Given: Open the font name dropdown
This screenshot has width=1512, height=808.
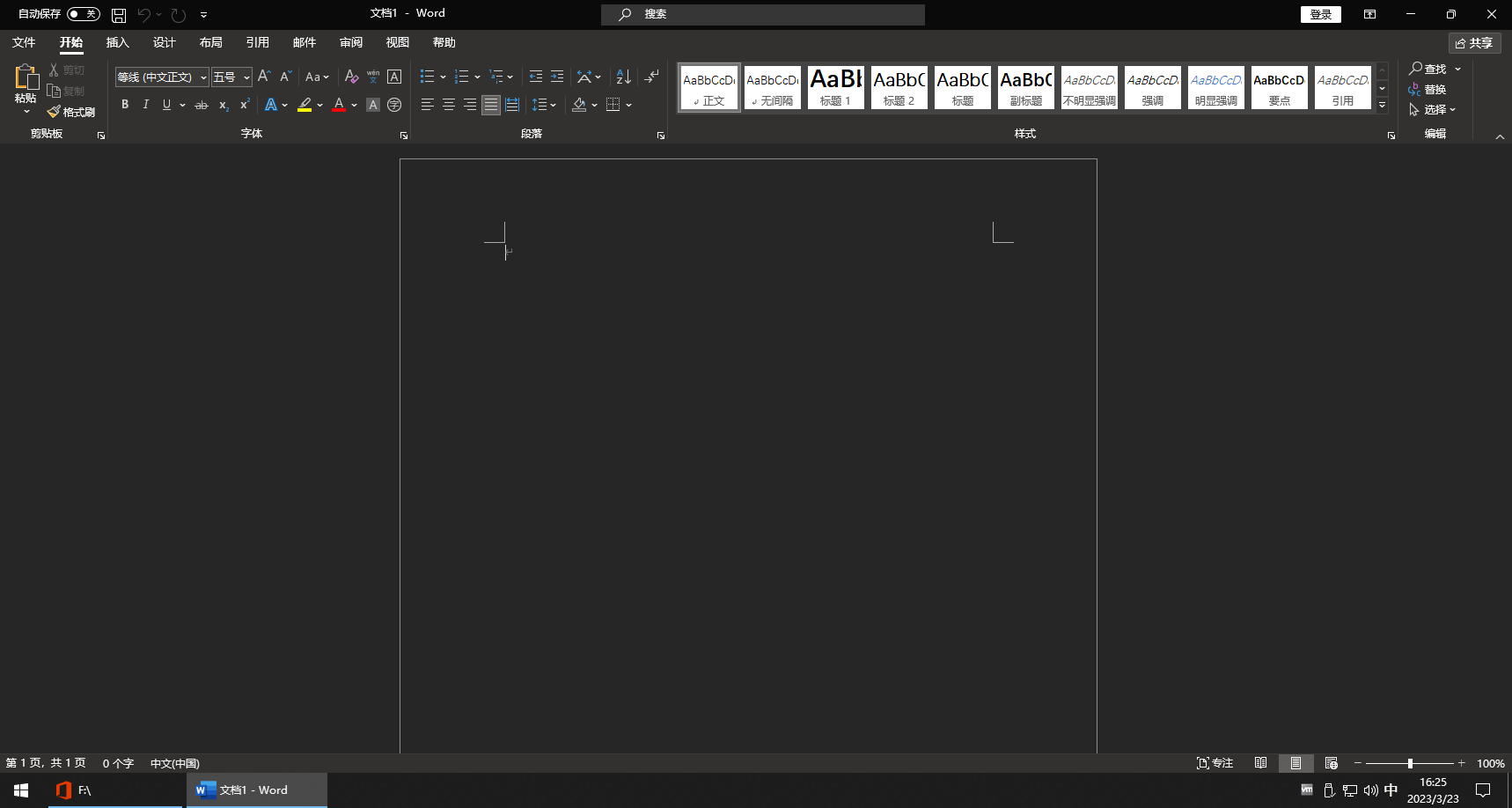Looking at the screenshot, I should [203, 77].
